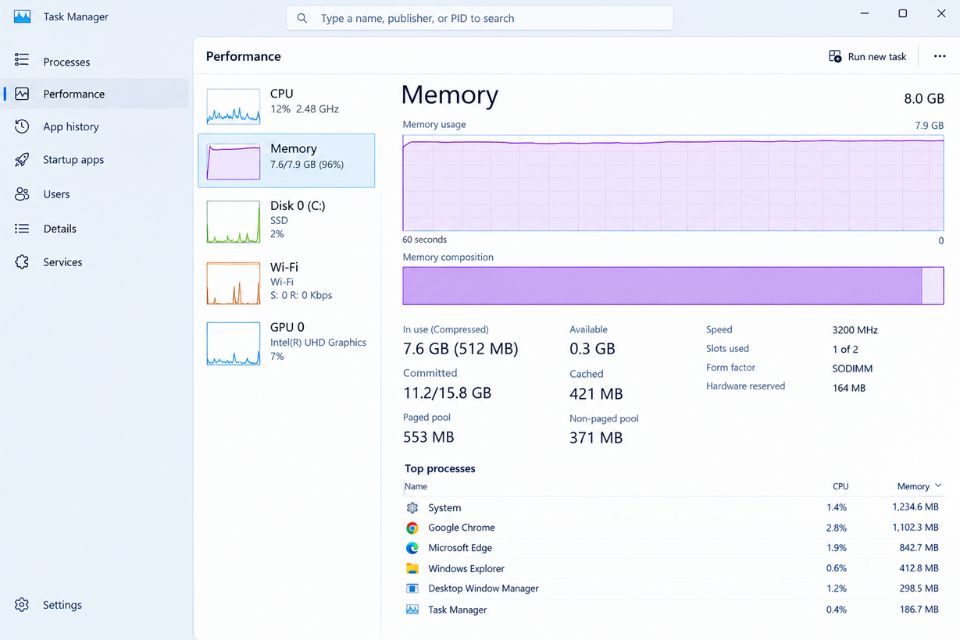960x640 pixels.
Task: Open Settings at sidebar bottom
Action: (96, 605)
